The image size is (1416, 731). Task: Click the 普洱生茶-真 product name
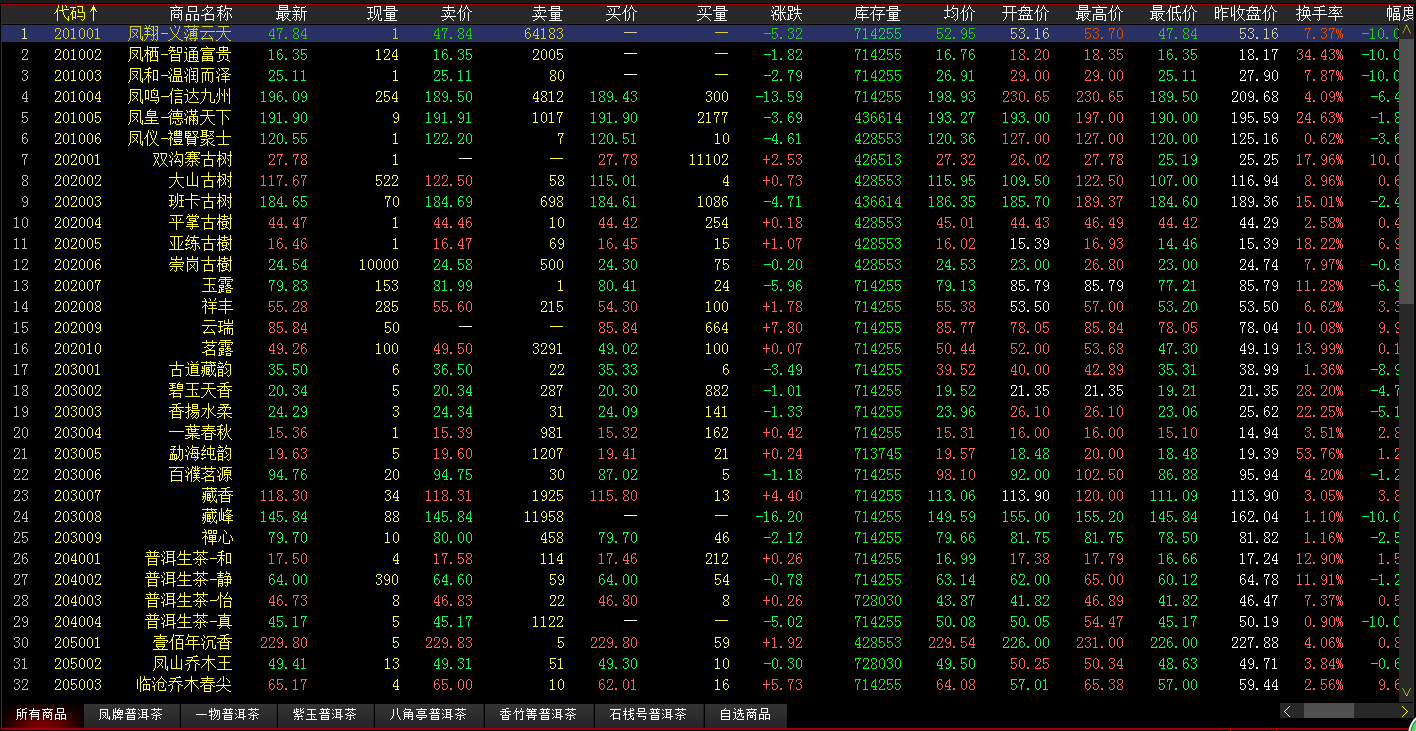pyautogui.click(x=189, y=622)
